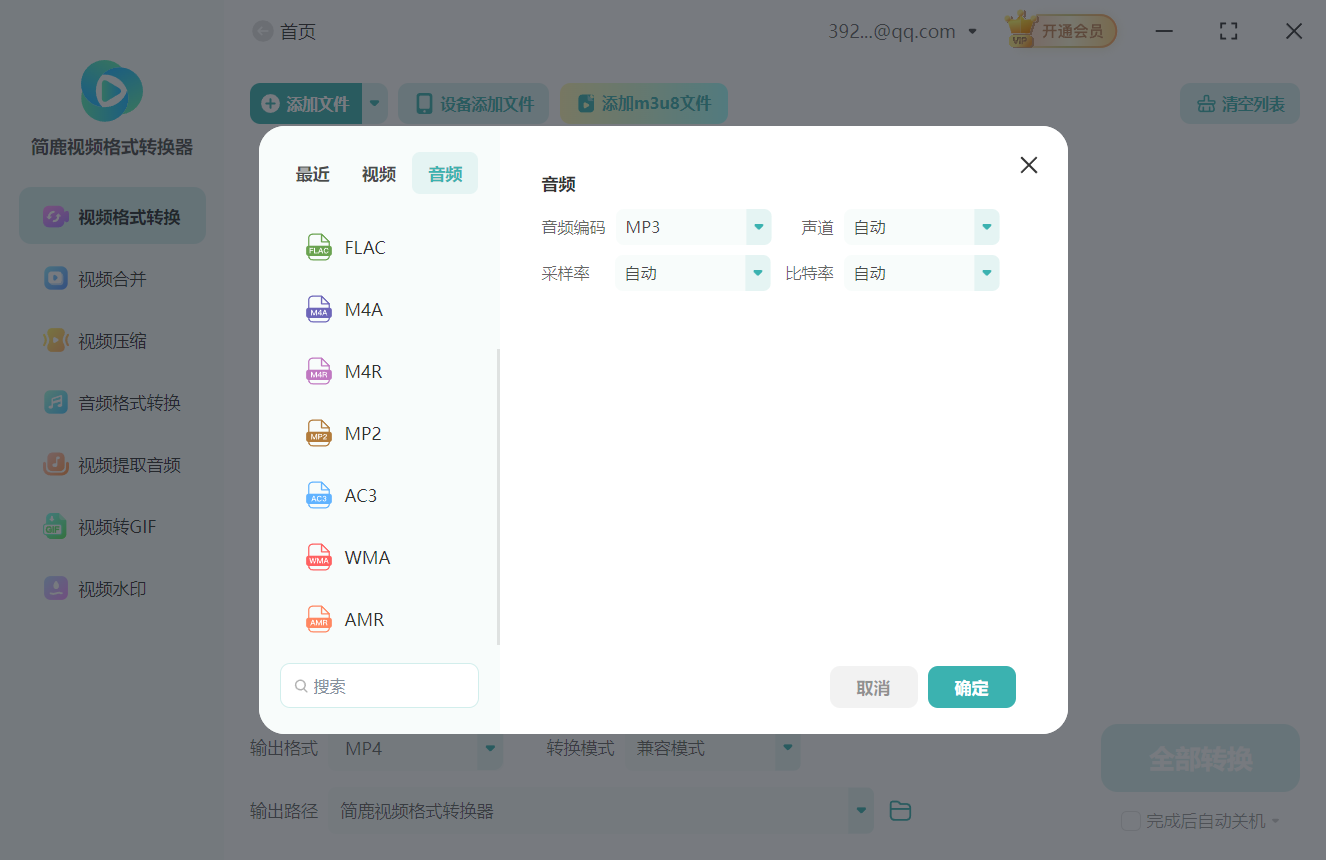This screenshot has height=860, width=1326.
Task: Confirm audio settings with 确定
Action: click(971, 687)
